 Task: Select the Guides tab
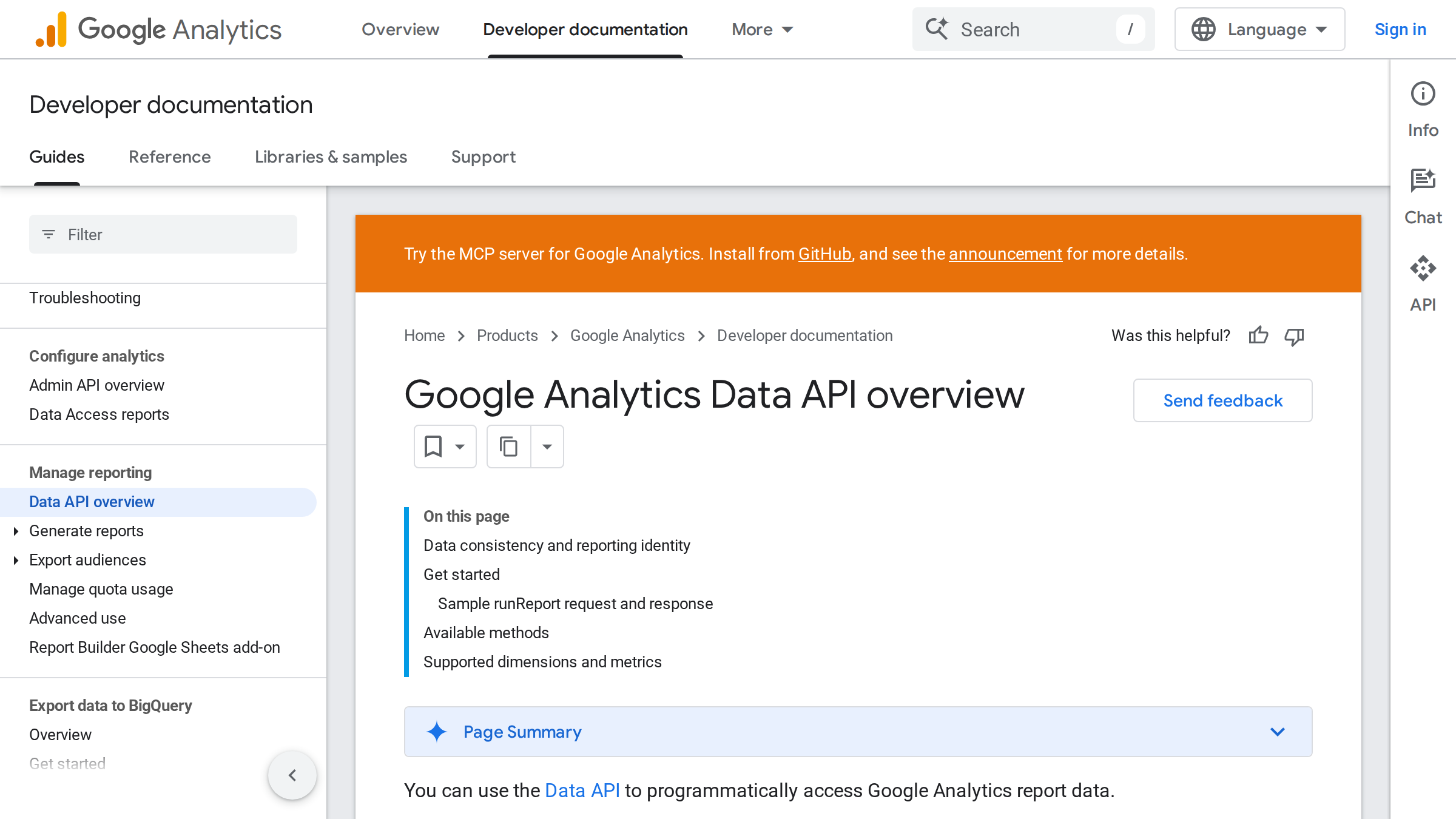[57, 157]
